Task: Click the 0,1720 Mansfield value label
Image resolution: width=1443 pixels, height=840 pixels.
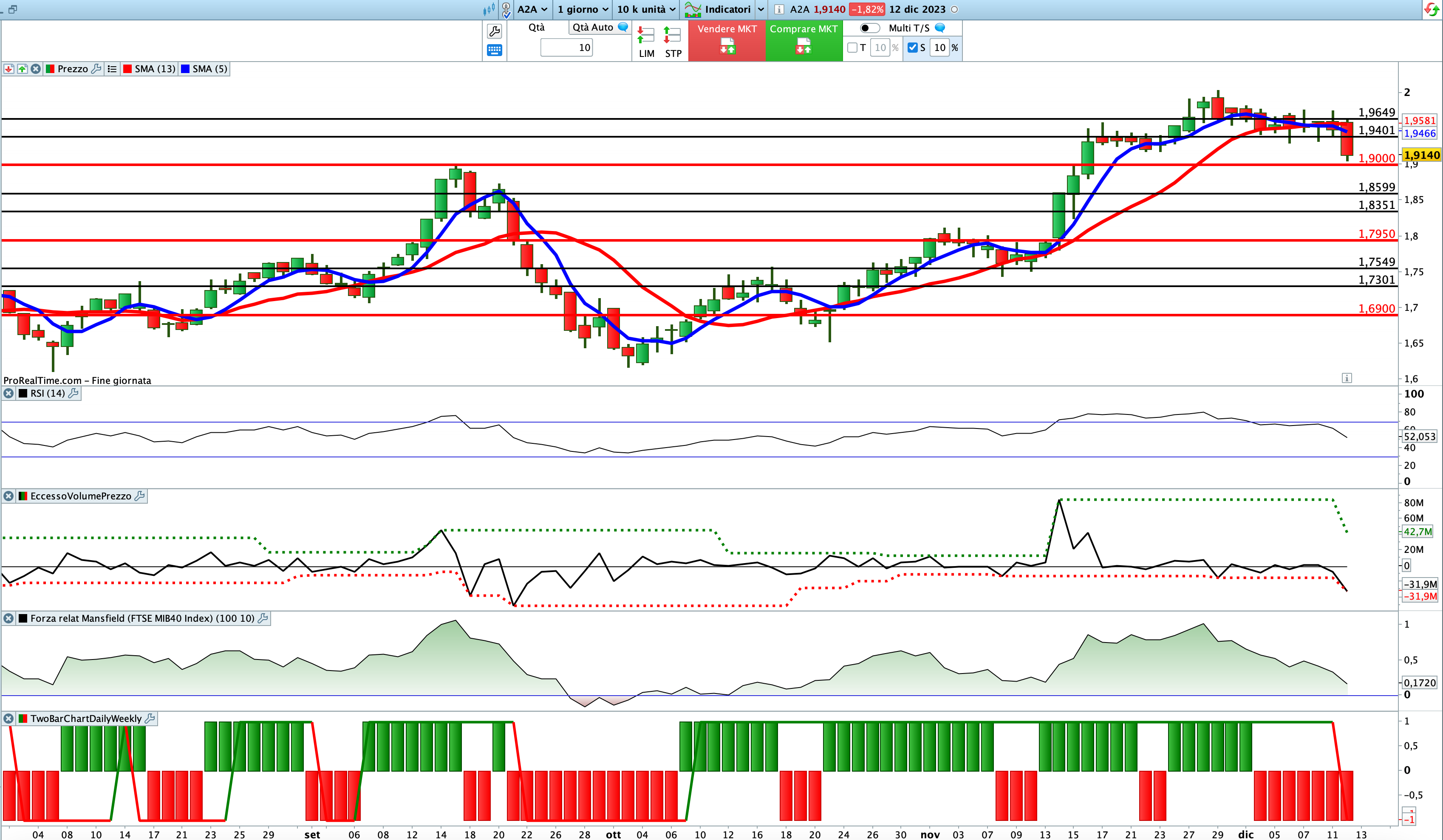Action: [1420, 682]
